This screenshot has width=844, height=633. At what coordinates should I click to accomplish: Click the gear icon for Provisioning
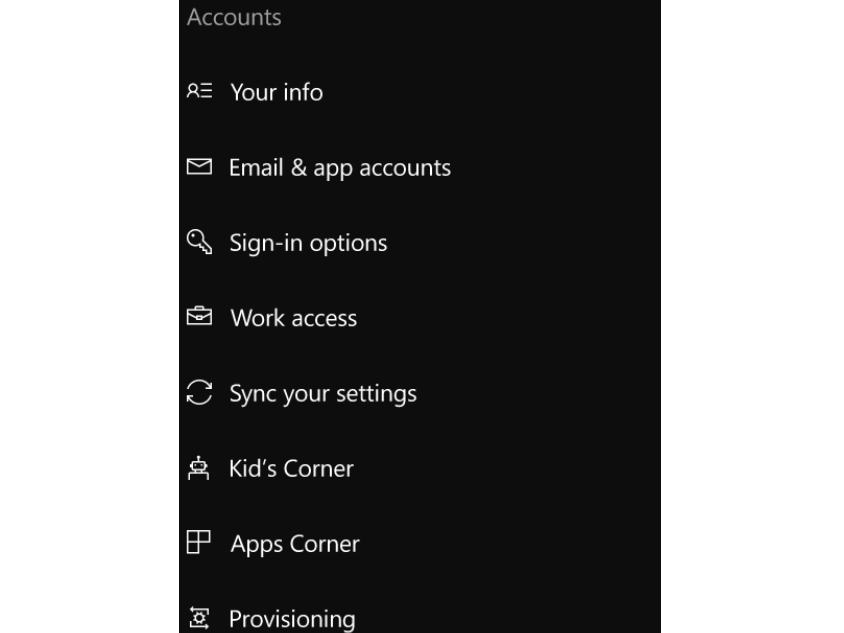199,618
